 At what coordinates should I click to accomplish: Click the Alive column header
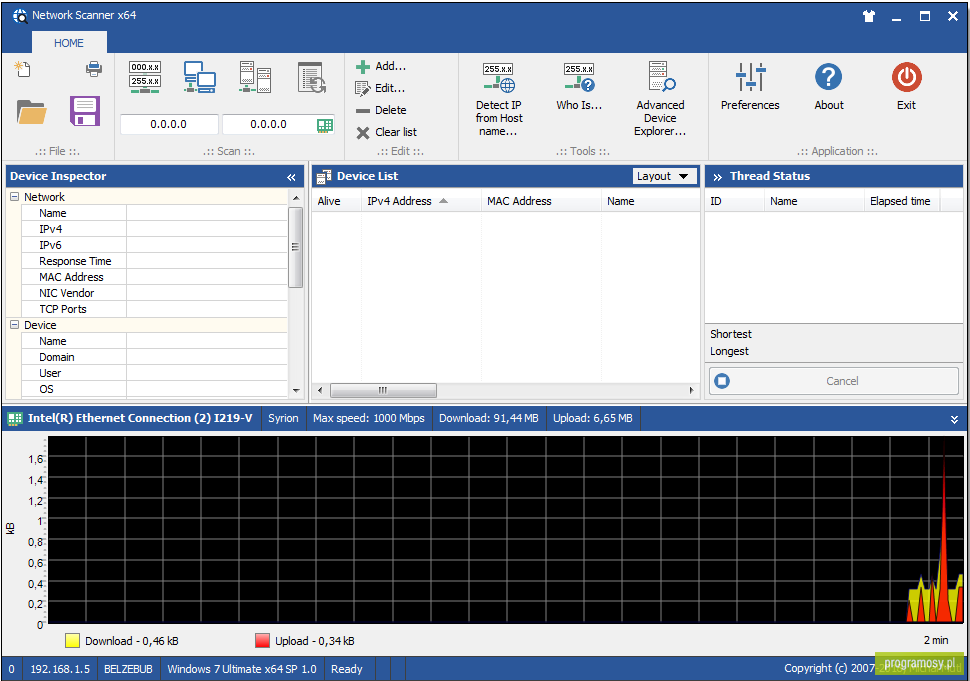pyautogui.click(x=337, y=201)
